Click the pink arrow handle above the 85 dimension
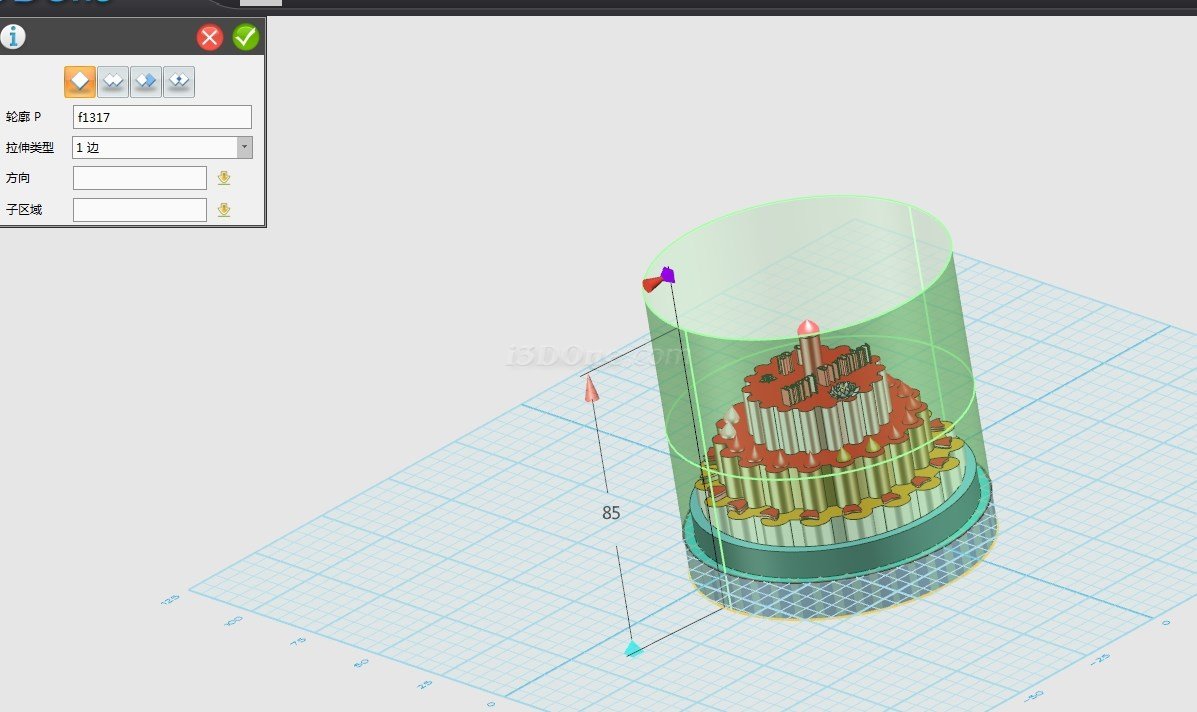This screenshot has width=1197, height=712. click(591, 389)
